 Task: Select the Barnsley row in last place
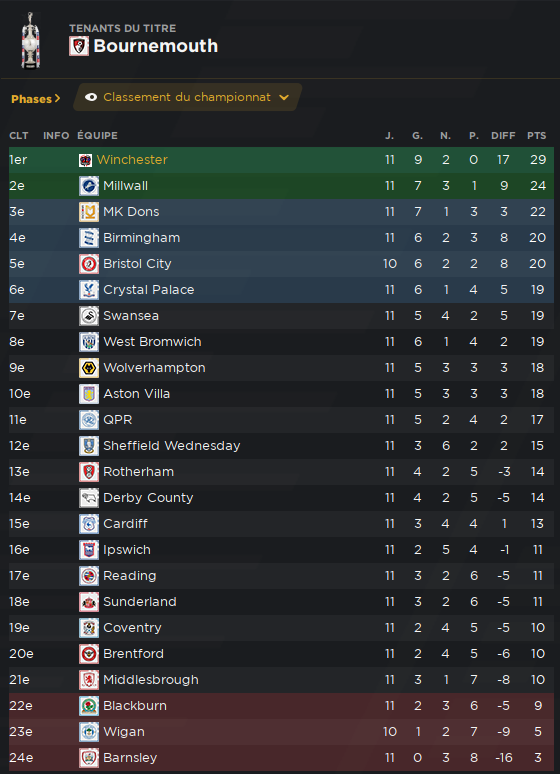click(281, 758)
